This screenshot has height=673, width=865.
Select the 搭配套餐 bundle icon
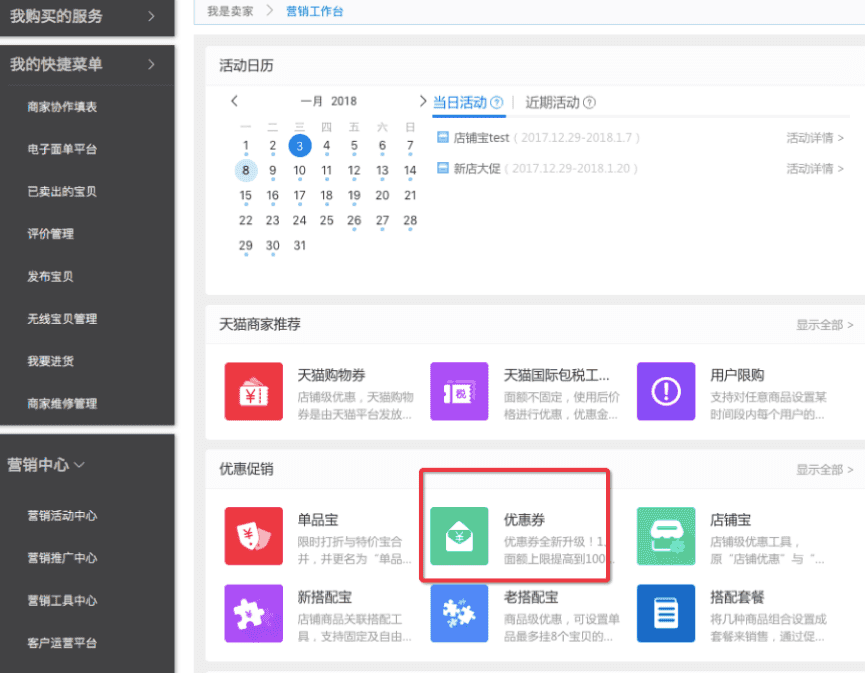pos(666,613)
